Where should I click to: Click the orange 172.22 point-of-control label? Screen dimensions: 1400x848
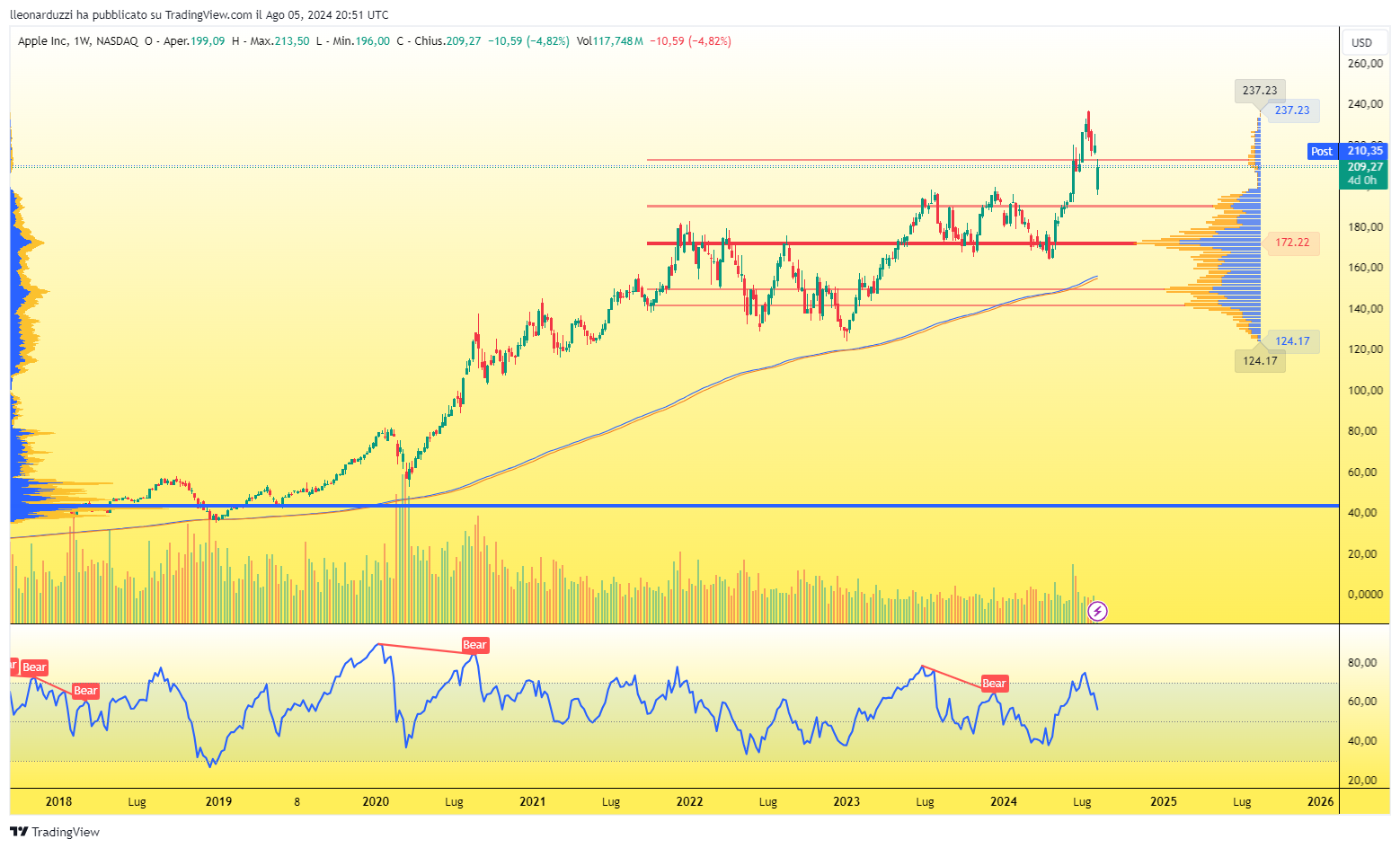(1292, 243)
